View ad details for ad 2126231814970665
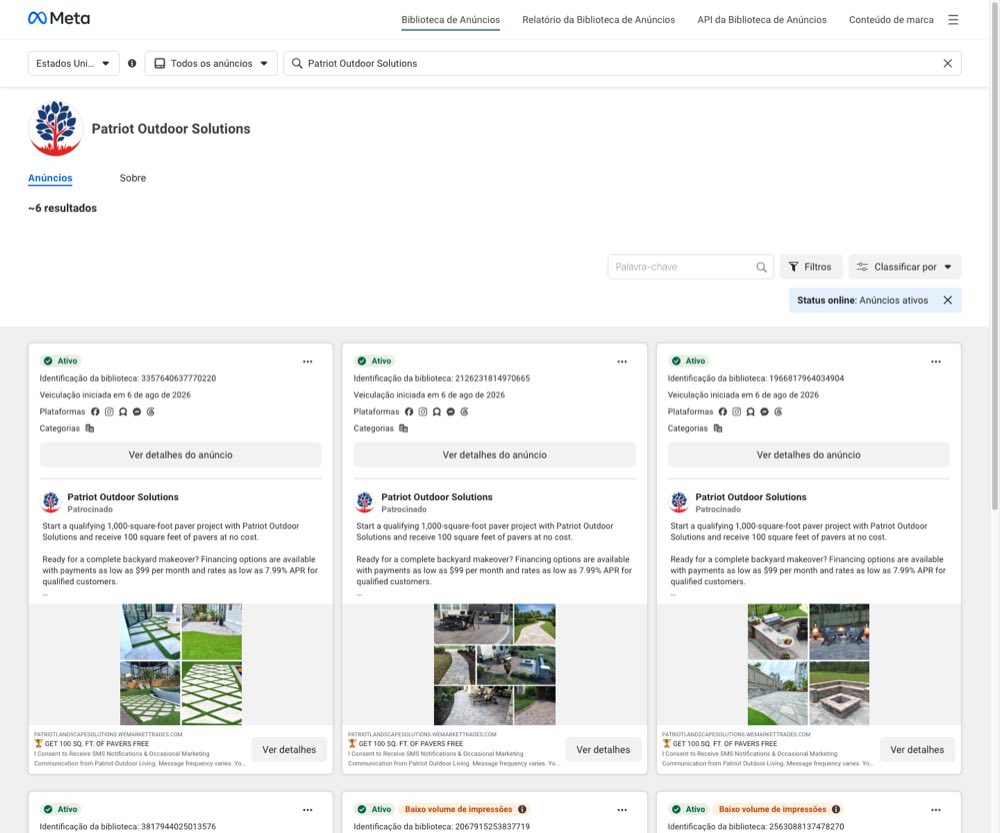The image size is (1000, 833). [494, 455]
